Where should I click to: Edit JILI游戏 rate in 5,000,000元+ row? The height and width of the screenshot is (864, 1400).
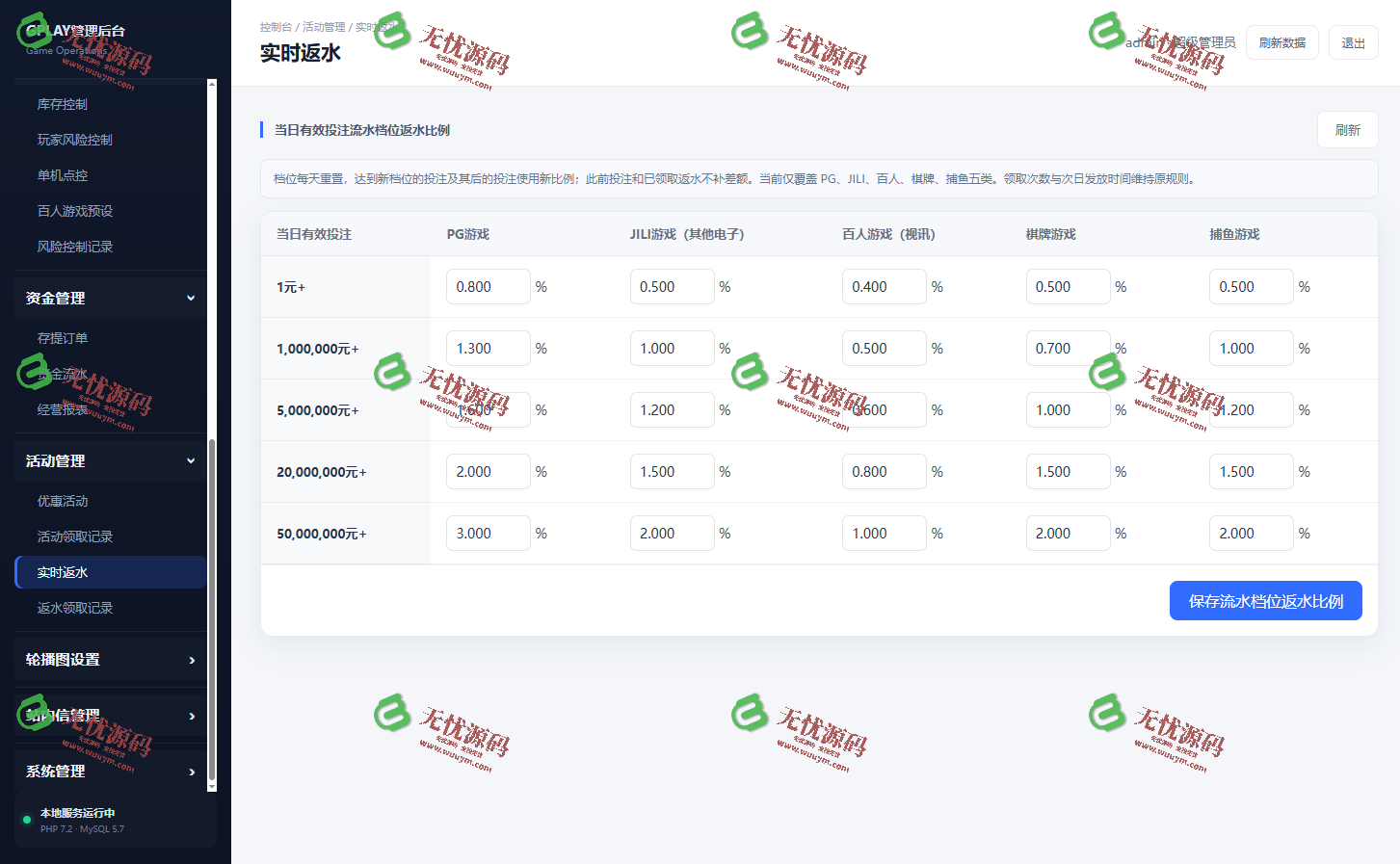pos(673,410)
